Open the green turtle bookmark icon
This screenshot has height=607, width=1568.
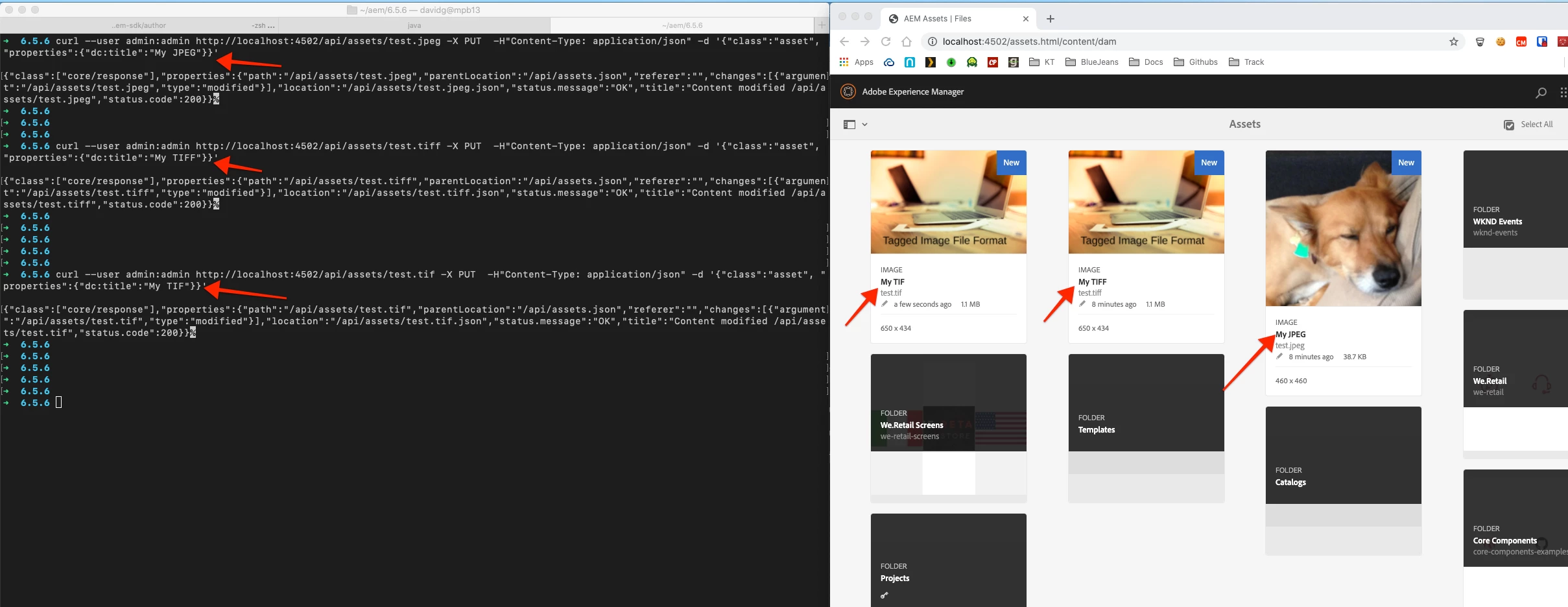coord(972,62)
